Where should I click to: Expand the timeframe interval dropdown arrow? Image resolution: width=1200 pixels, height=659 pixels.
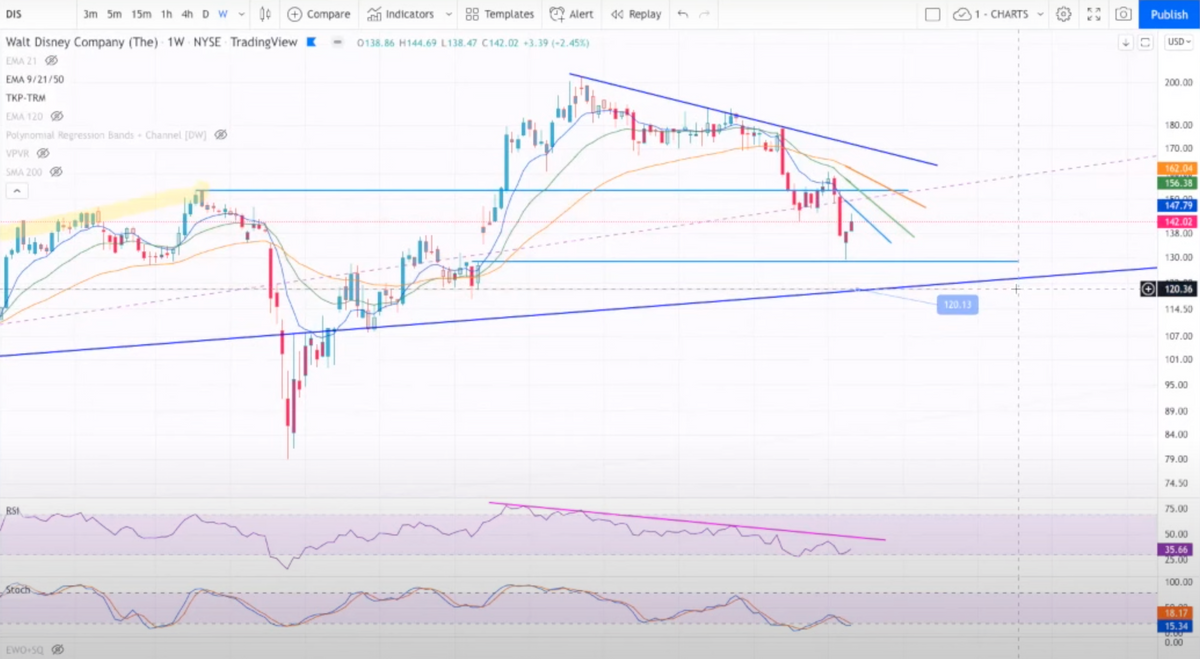click(x=242, y=14)
